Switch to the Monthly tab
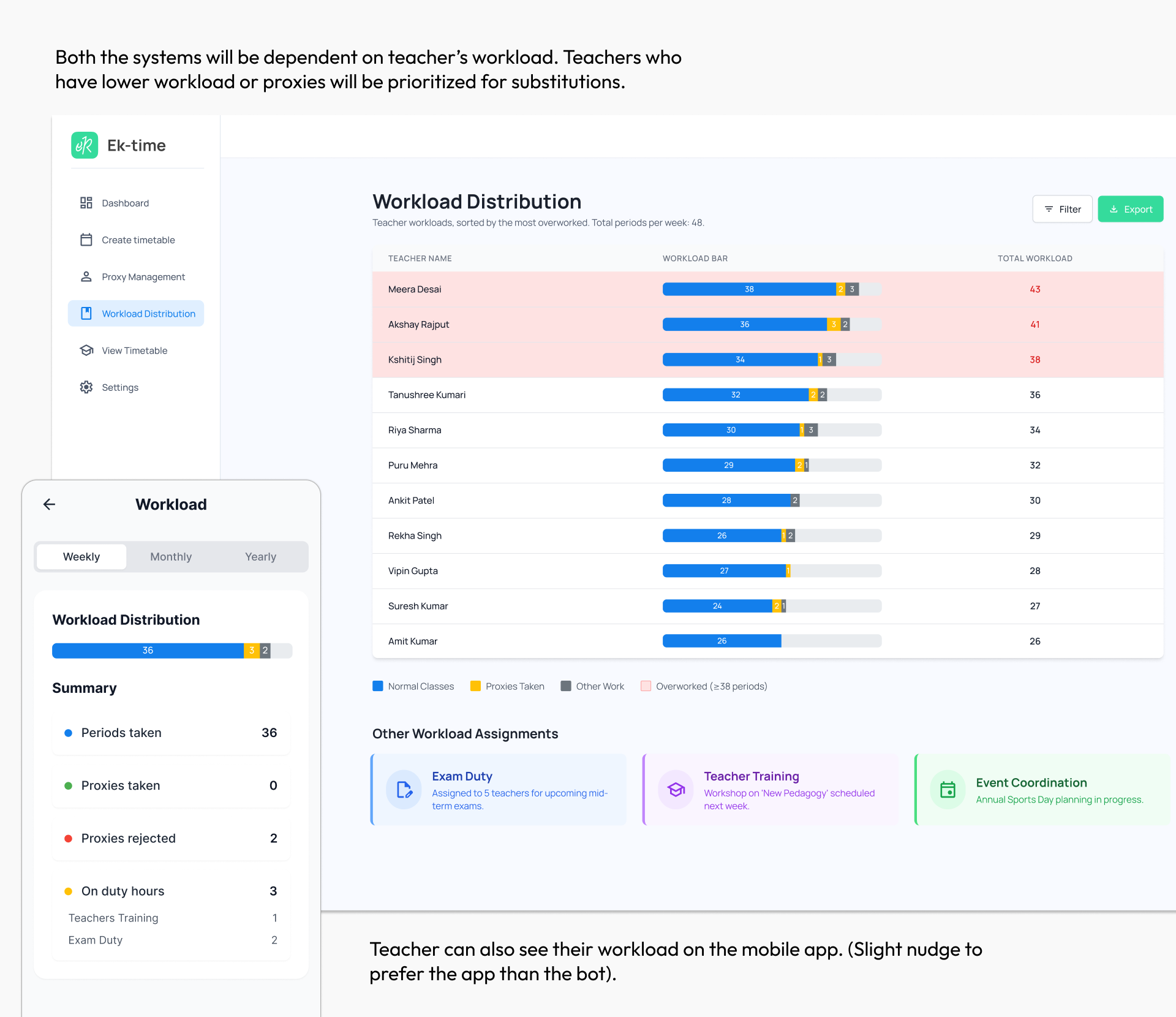Screen dimensions: 1176x1017 [x=171, y=557]
